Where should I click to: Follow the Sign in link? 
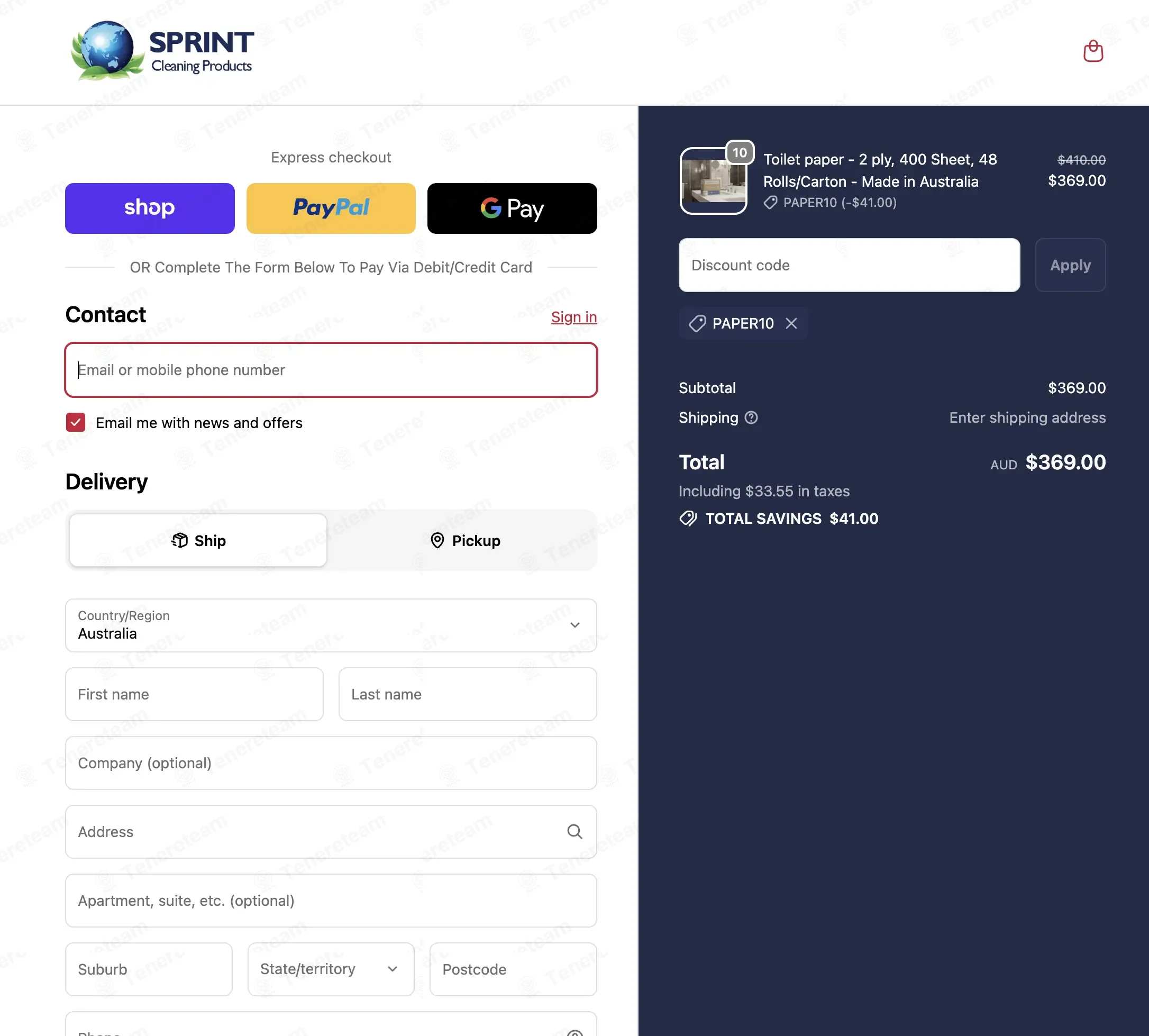click(573, 317)
